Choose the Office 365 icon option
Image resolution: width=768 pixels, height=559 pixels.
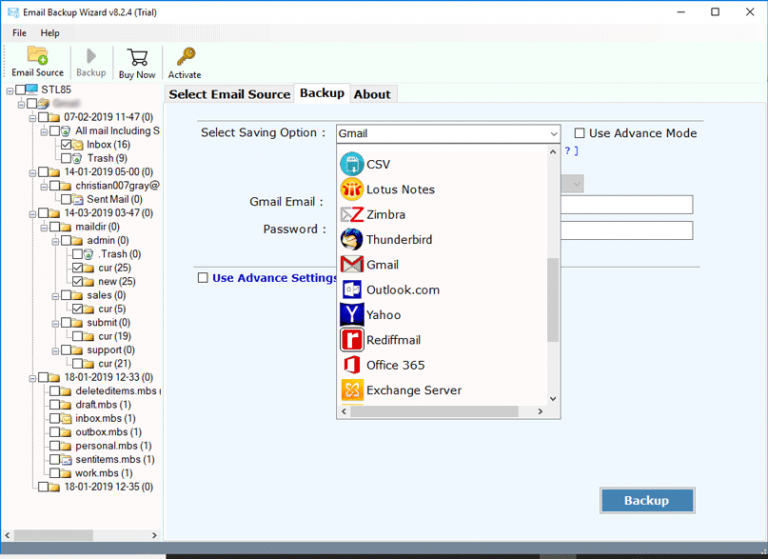point(351,365)
